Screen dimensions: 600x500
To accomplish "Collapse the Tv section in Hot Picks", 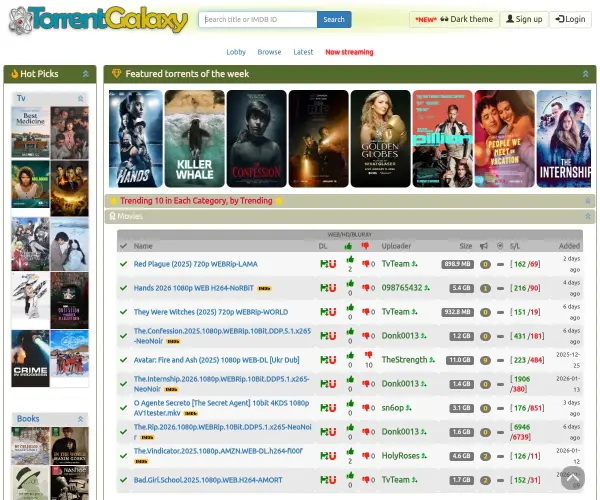I will coord(80,99).
